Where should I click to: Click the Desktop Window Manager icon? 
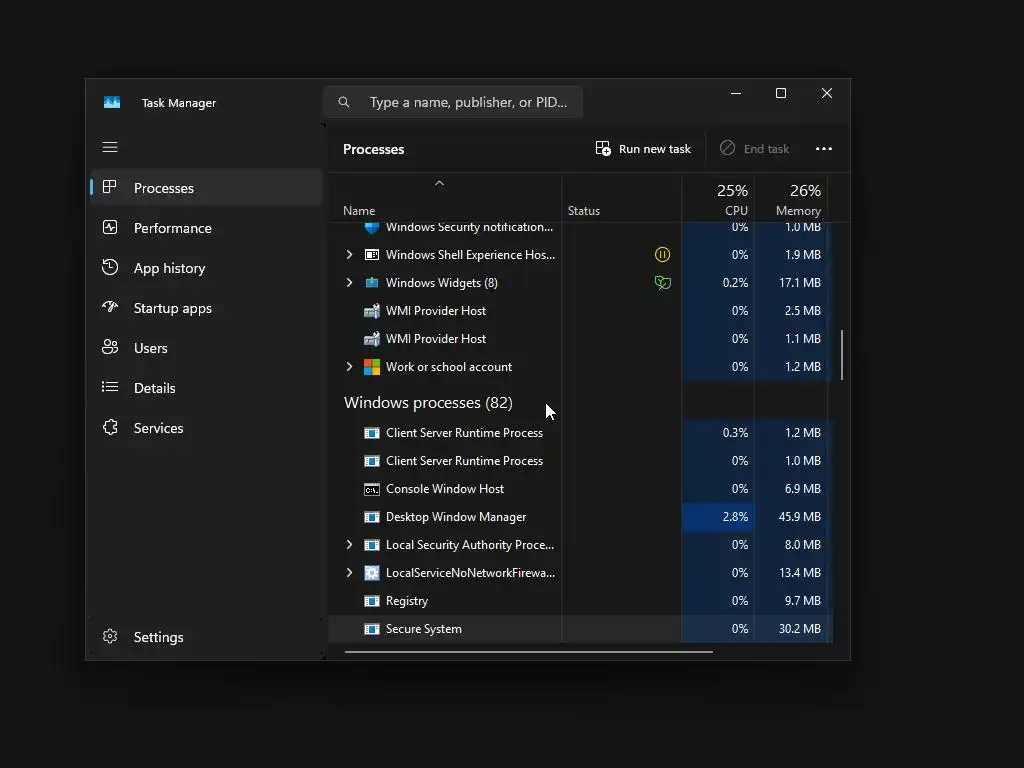click(372, 517)
